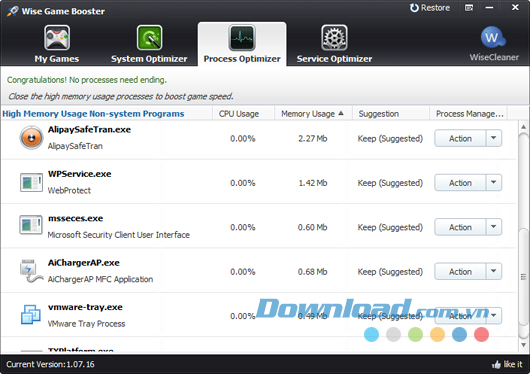530x374 pixels.
Task: Click the WebProtect description text
Action: (x=69, y=191)
